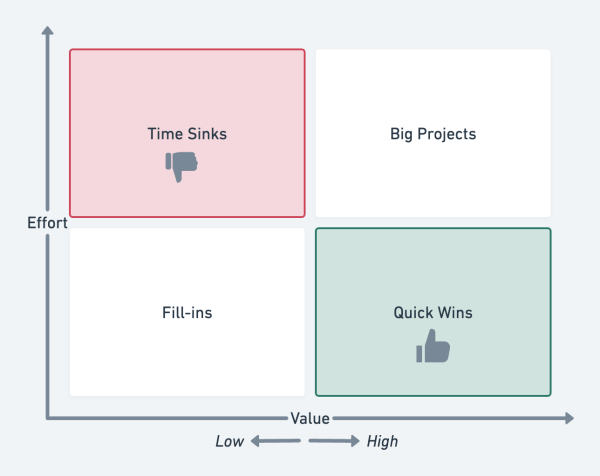Viewport: 600px width, 476px height.
Task: Click the upward arrowhead atop the Effort axis
Action: pyautogui.click(x=47, y=32)
